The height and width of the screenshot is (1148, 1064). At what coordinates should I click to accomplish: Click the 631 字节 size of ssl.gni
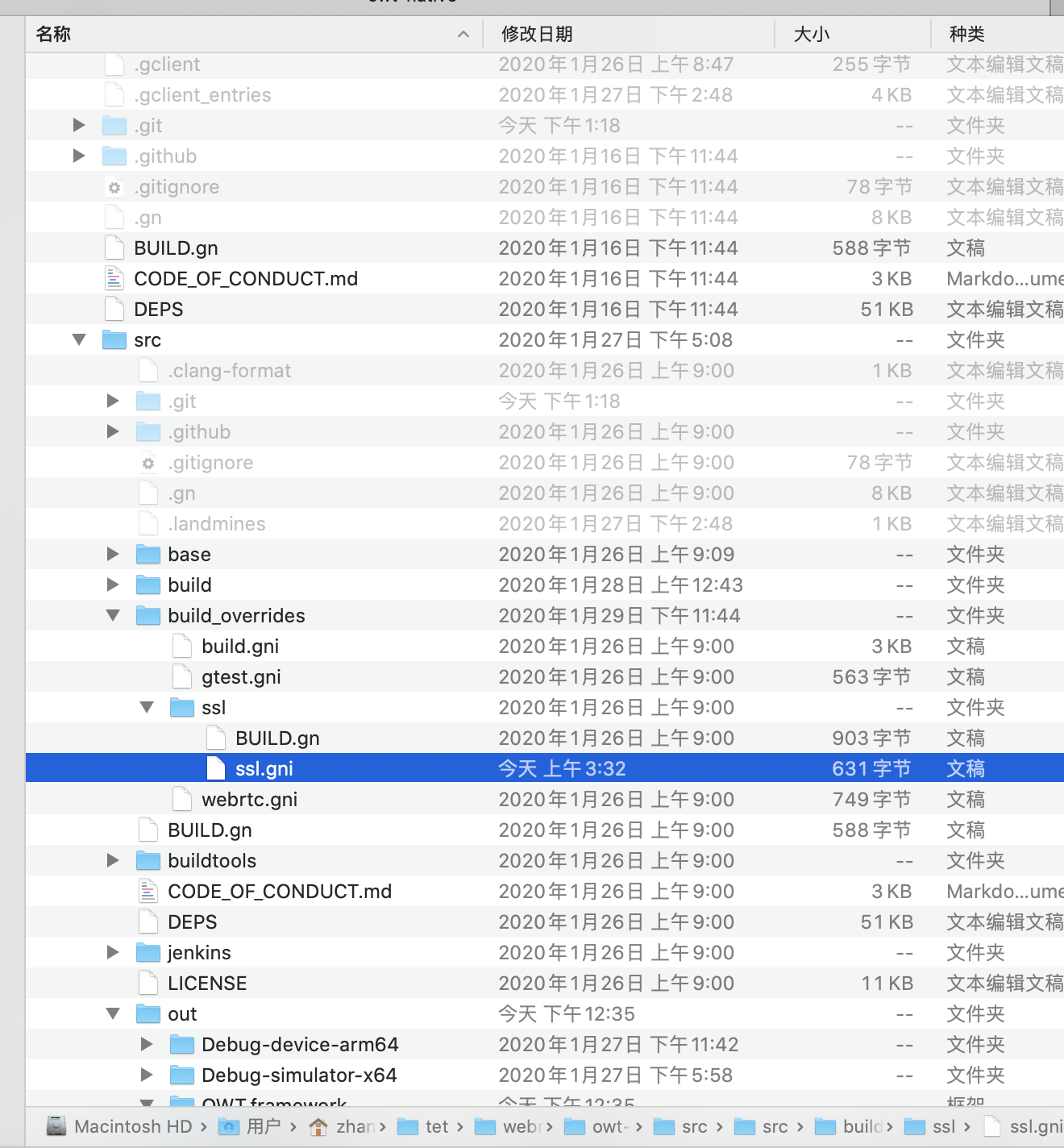pos(871,768)
